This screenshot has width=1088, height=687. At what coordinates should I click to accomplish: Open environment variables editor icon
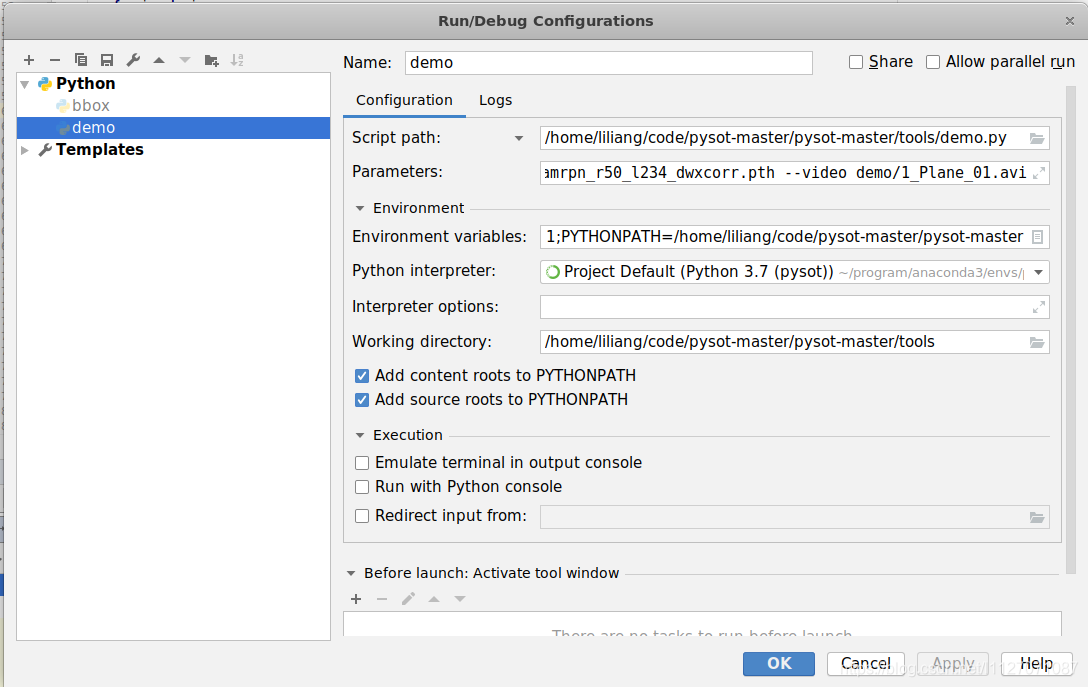click(1037, 237)
